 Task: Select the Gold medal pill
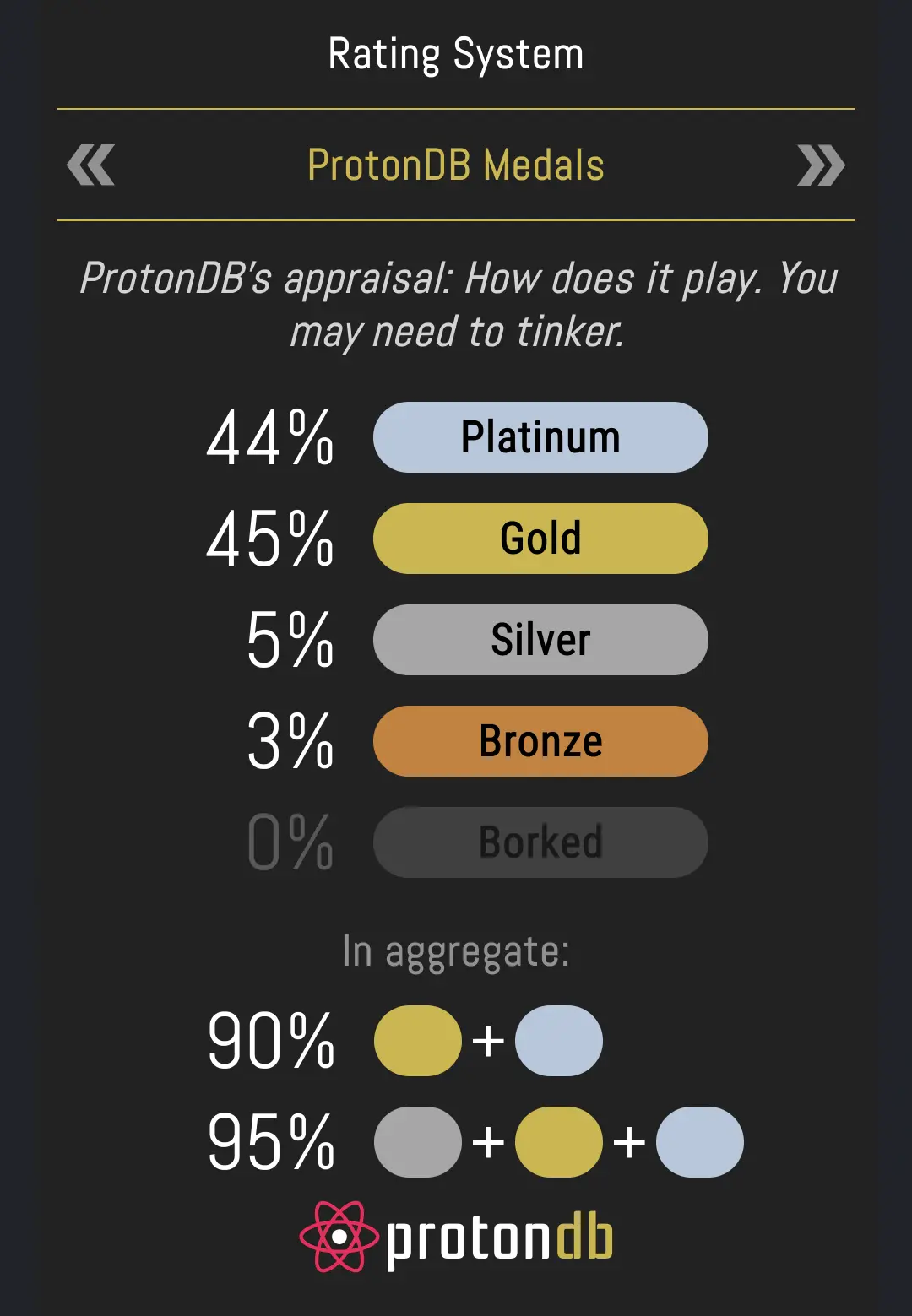(540, 539)
